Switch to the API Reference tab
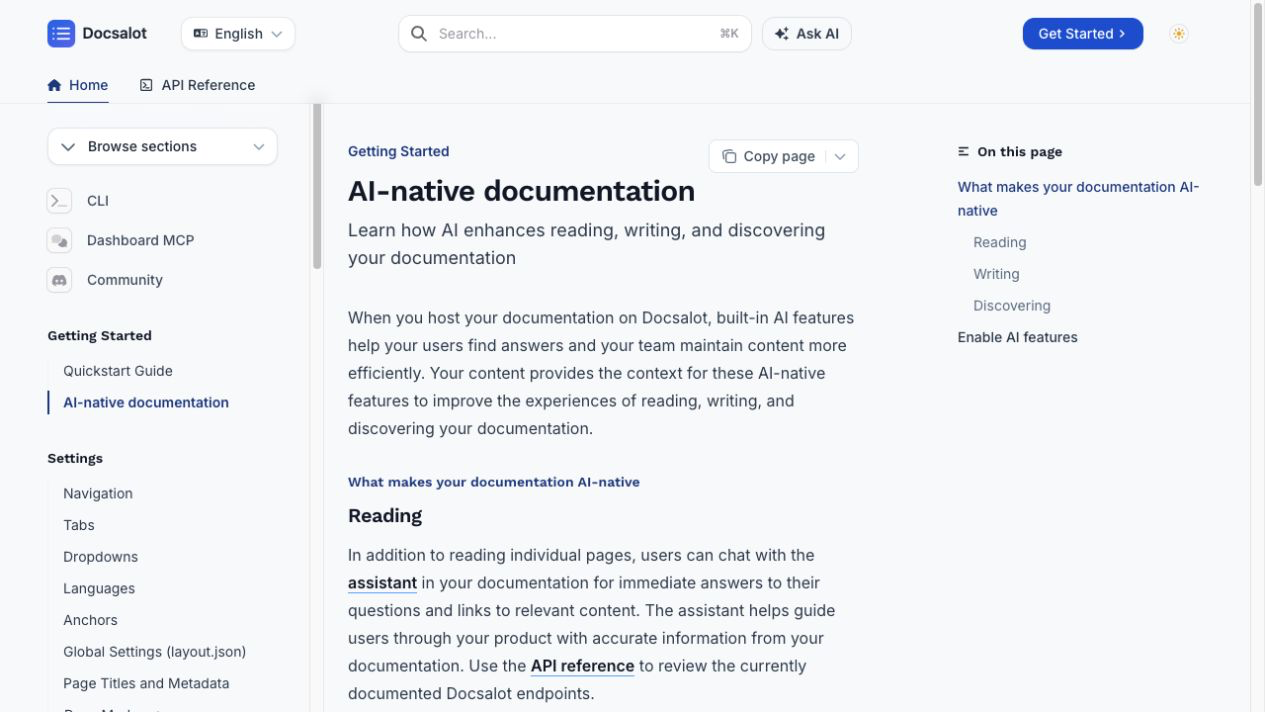 197,85
